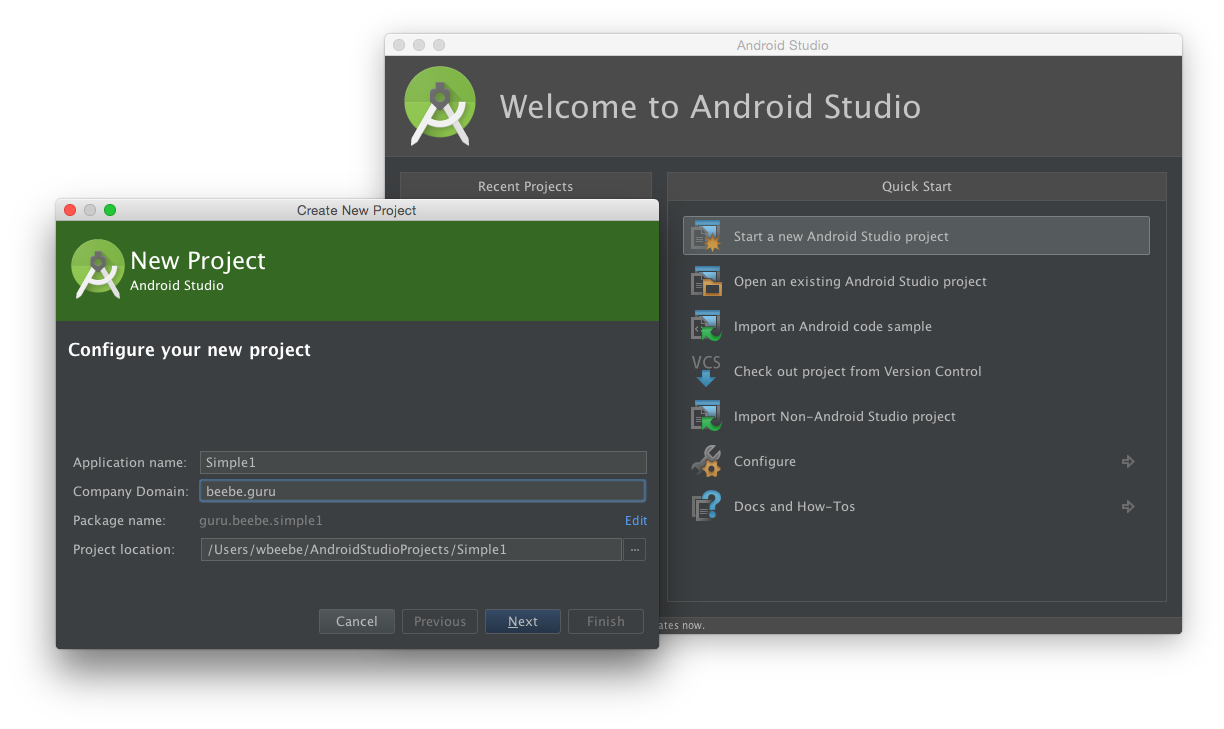Open Docs and How-Tos entry
The height and width of the screenshot is (729, 1224).
916,506
